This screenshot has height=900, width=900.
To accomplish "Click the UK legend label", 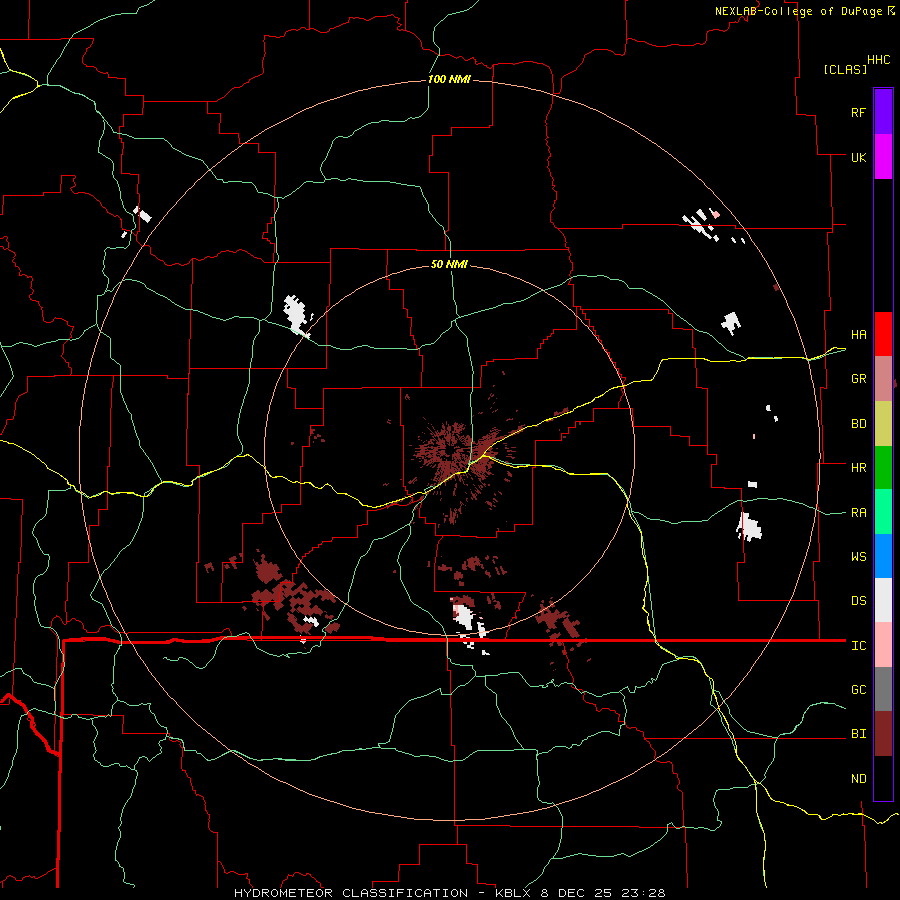I will click(858, 157).
